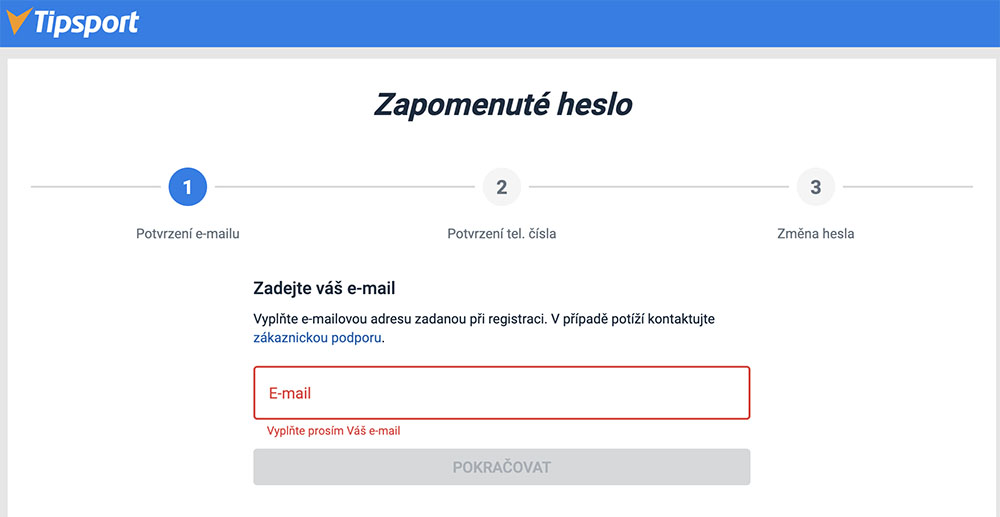Click the progress line left of step 1
The width and height of the screenshot is (1000, 517).
coord(95,187)
